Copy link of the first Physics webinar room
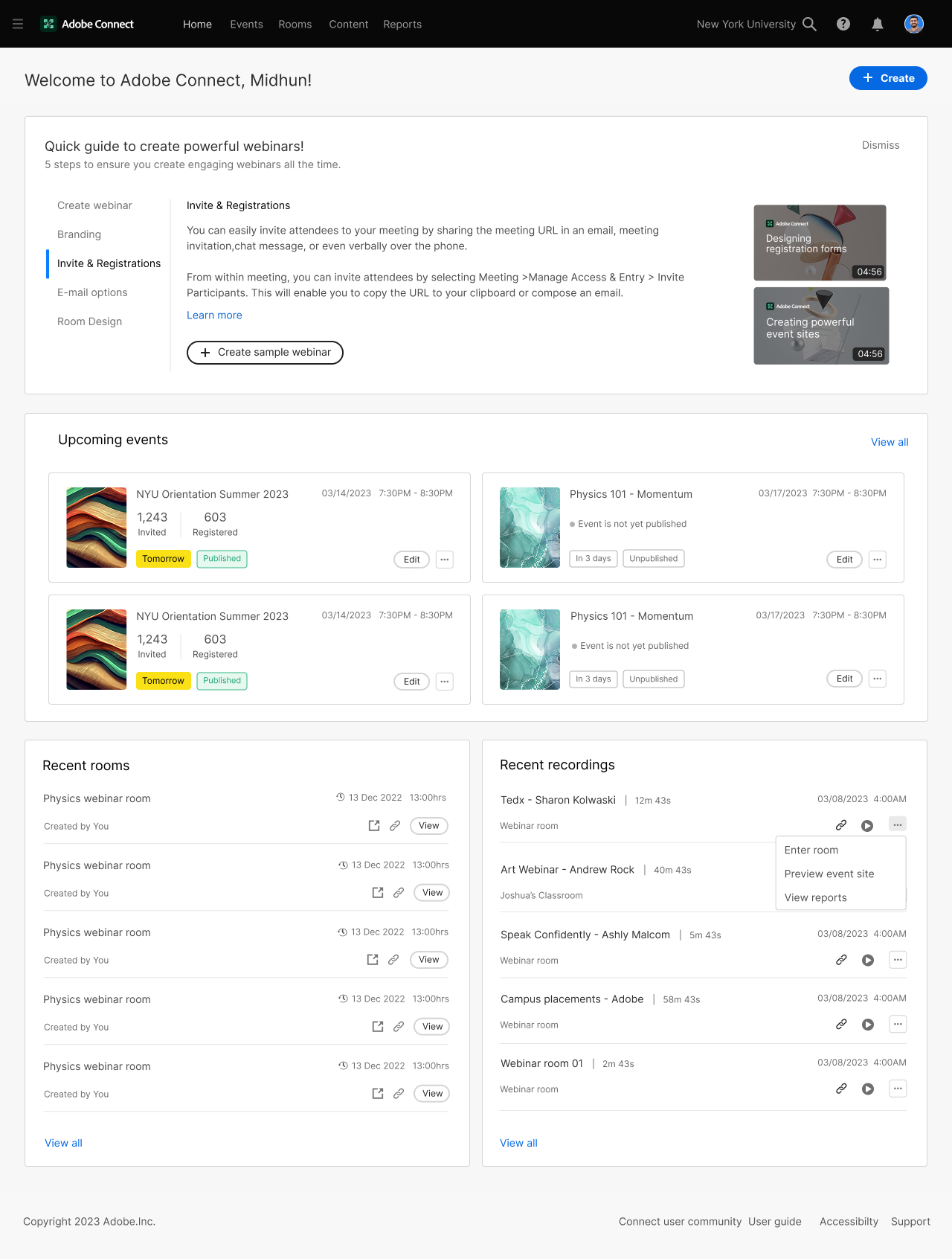 pos(395,825)
